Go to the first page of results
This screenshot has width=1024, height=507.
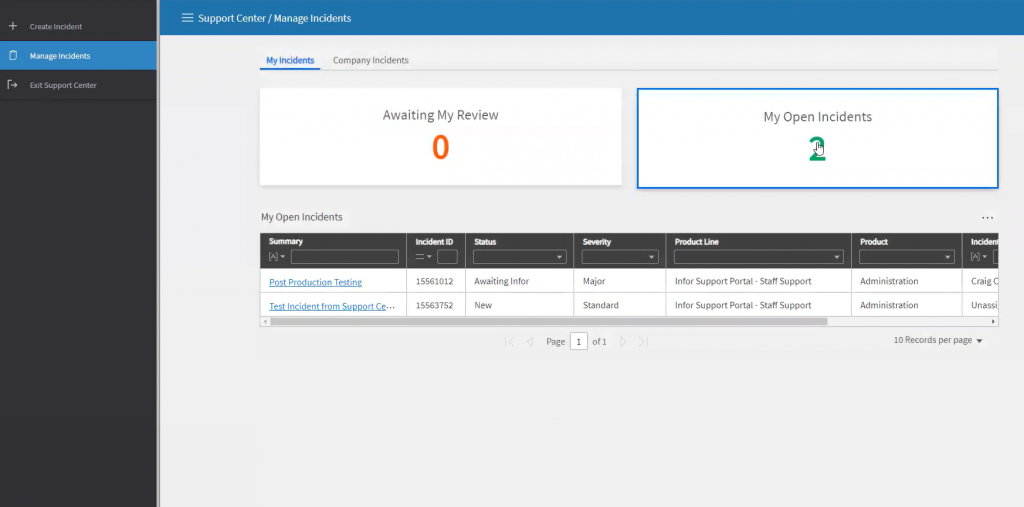tap(510, 342)
